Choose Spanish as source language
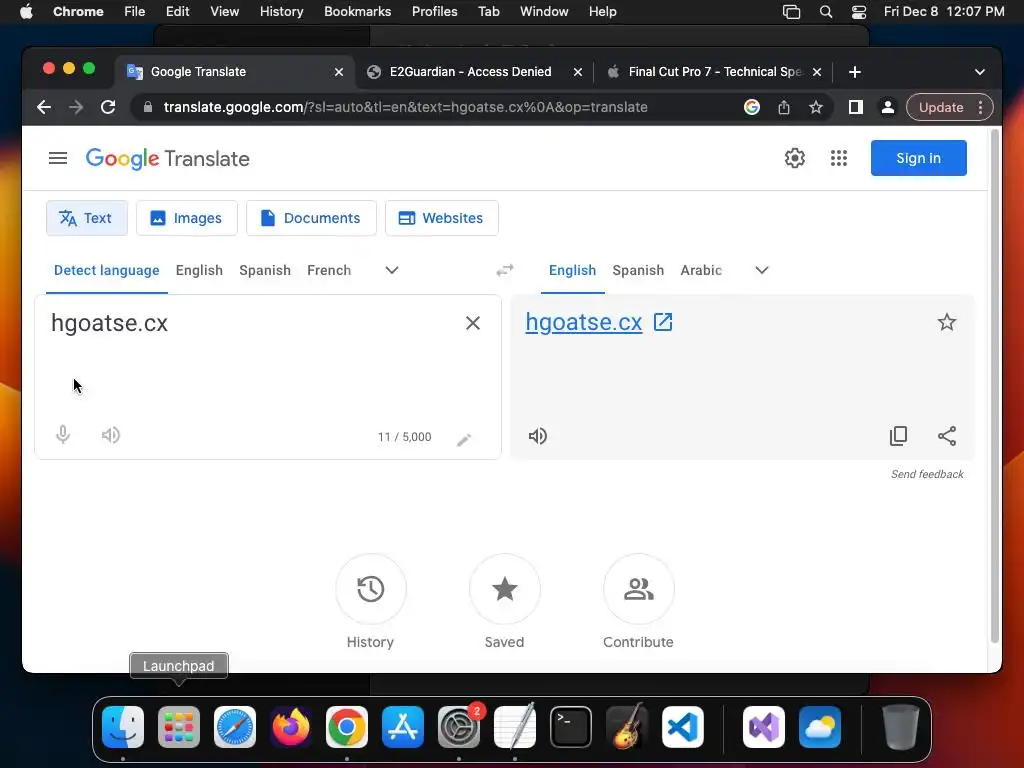 tap(264, 270)
